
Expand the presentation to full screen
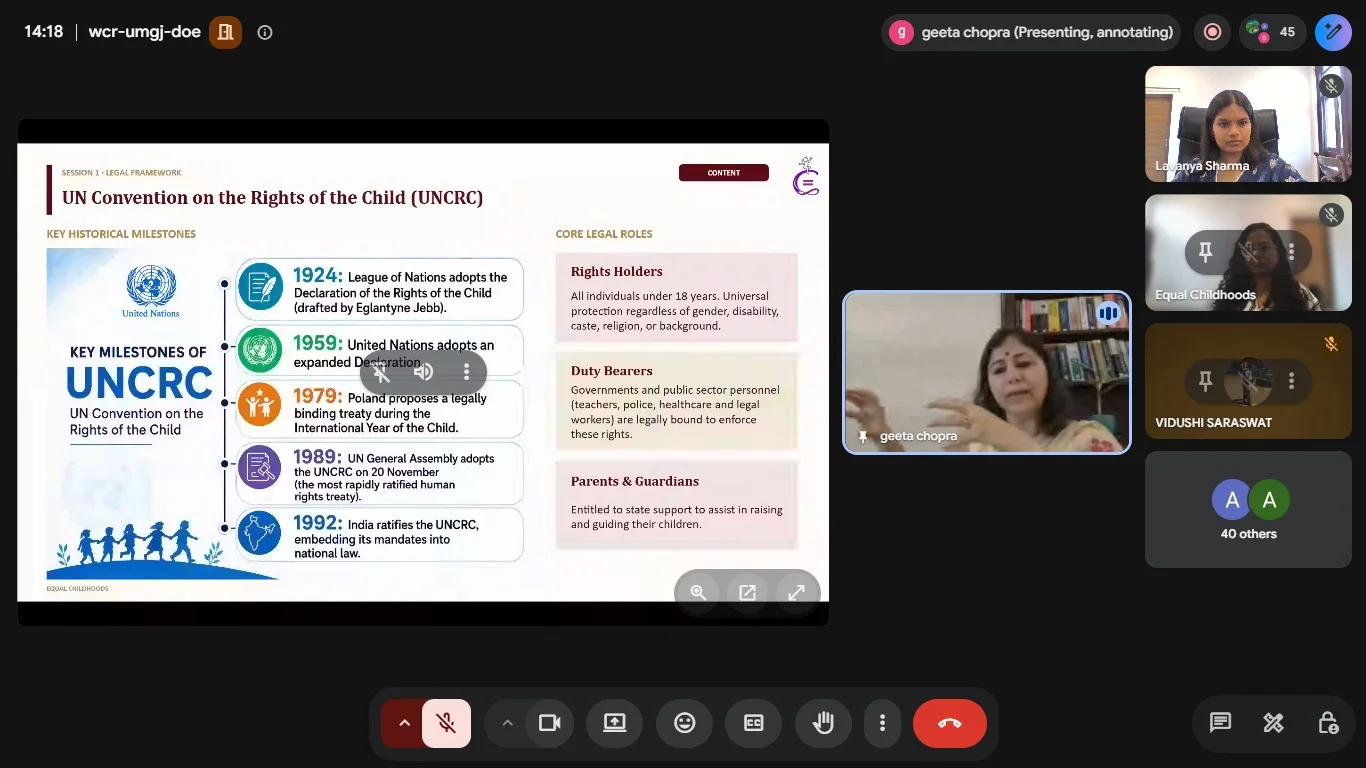(x=796, y=592)
